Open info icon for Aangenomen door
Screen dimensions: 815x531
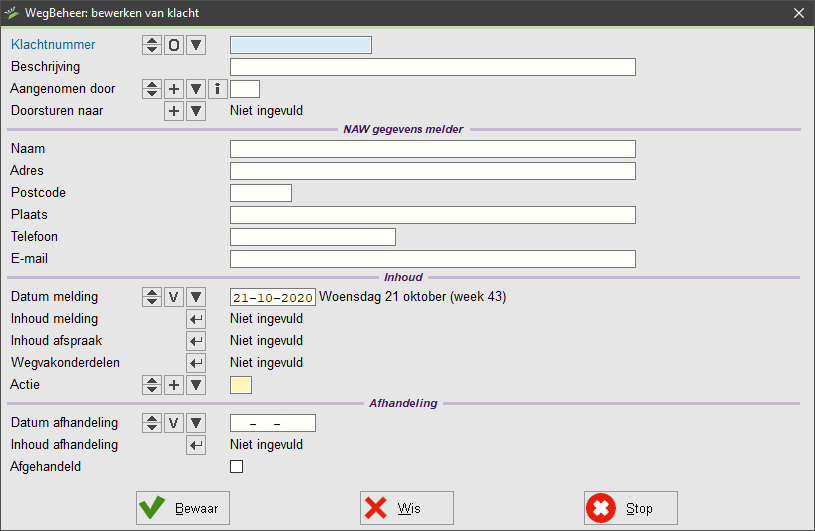[217, 89]
